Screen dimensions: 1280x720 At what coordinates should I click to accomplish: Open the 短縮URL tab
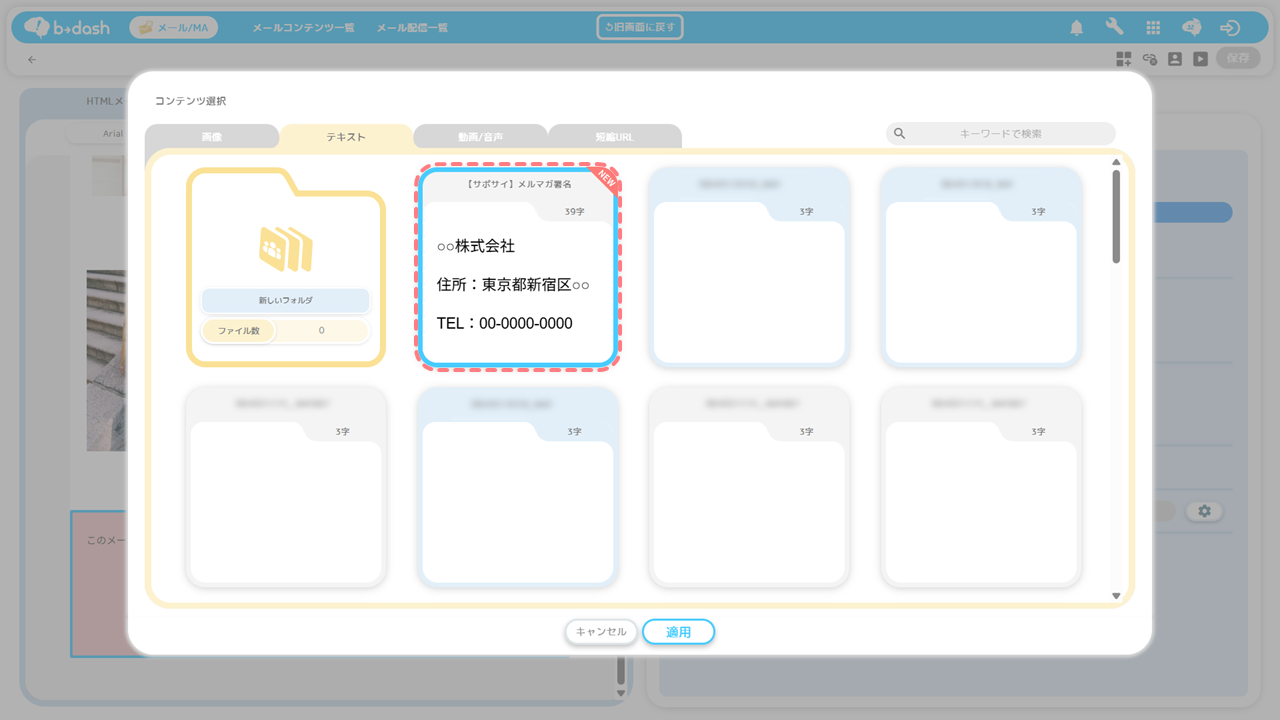pos(614,137)
